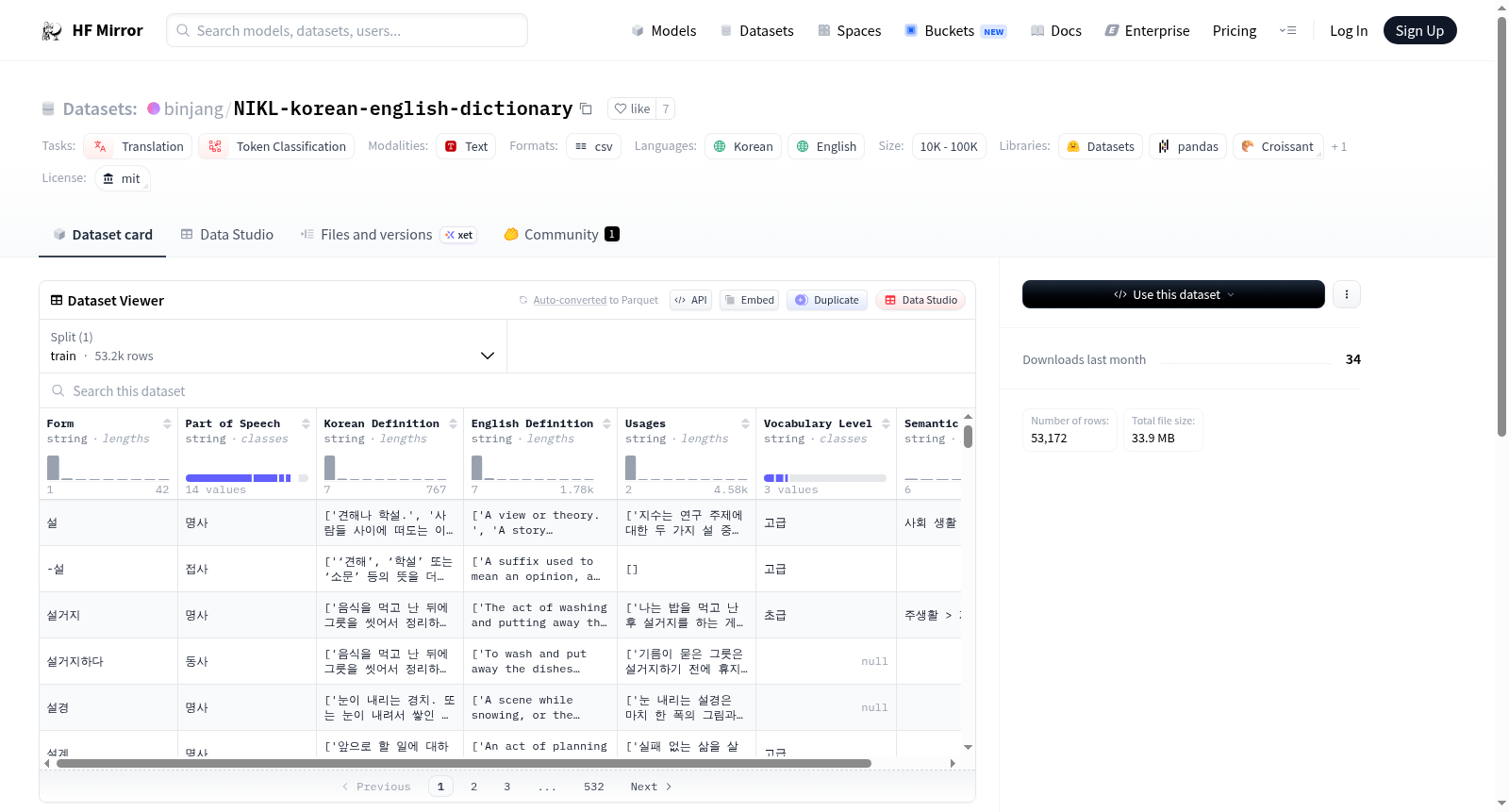
Task: Sort by the Vocabulary Level column arrows
Action: 886,423
